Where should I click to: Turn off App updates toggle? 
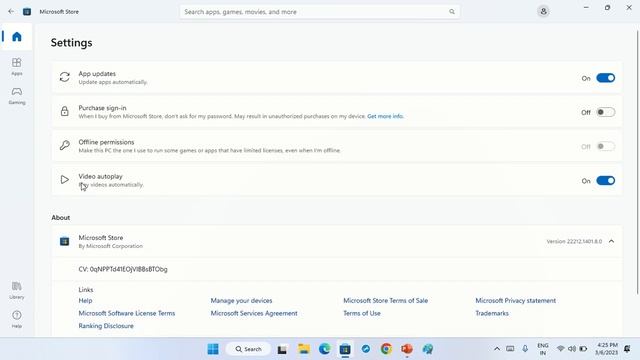(605, 78)
